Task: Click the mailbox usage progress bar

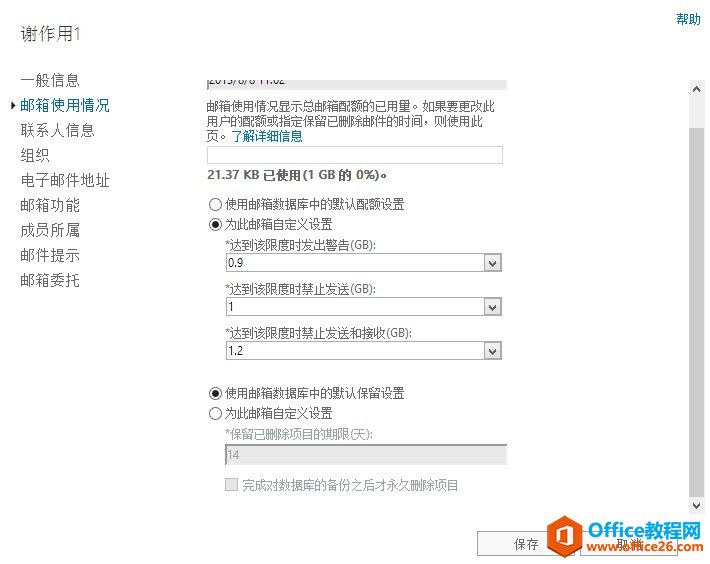Action: click(x=354, y=155)
